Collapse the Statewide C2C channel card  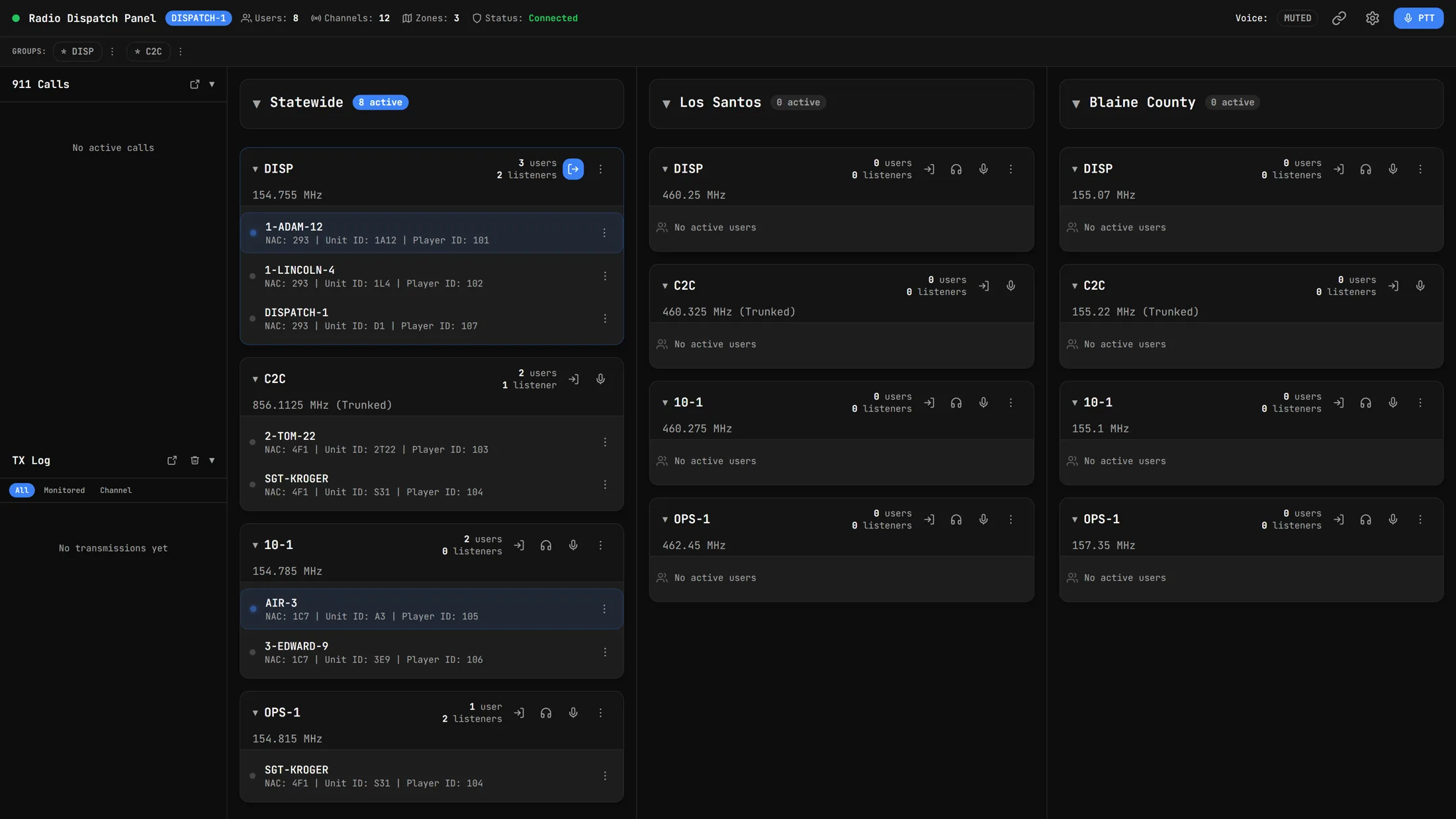[x=255, y=379]
